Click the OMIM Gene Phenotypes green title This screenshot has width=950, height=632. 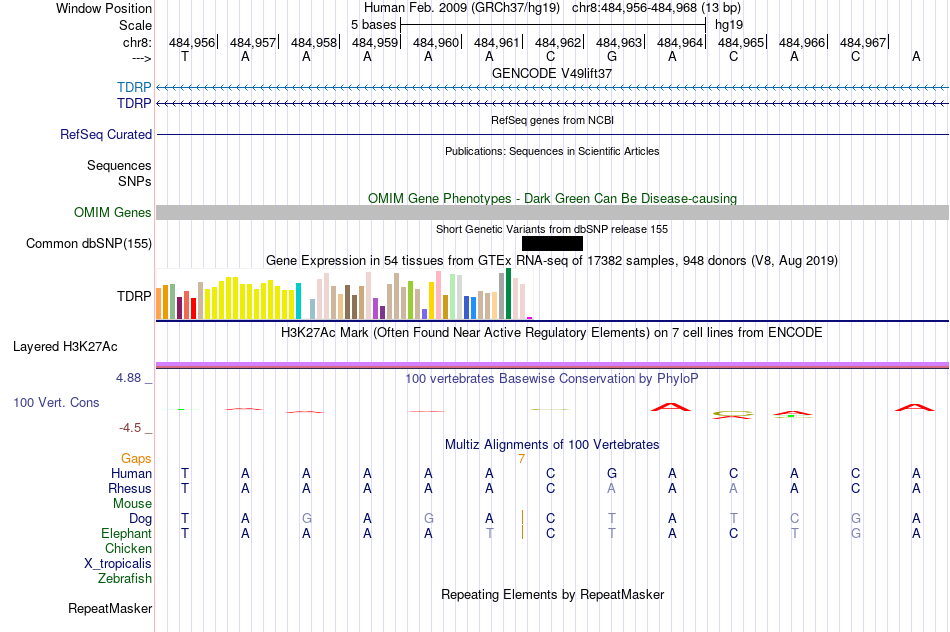pos(552,198)
